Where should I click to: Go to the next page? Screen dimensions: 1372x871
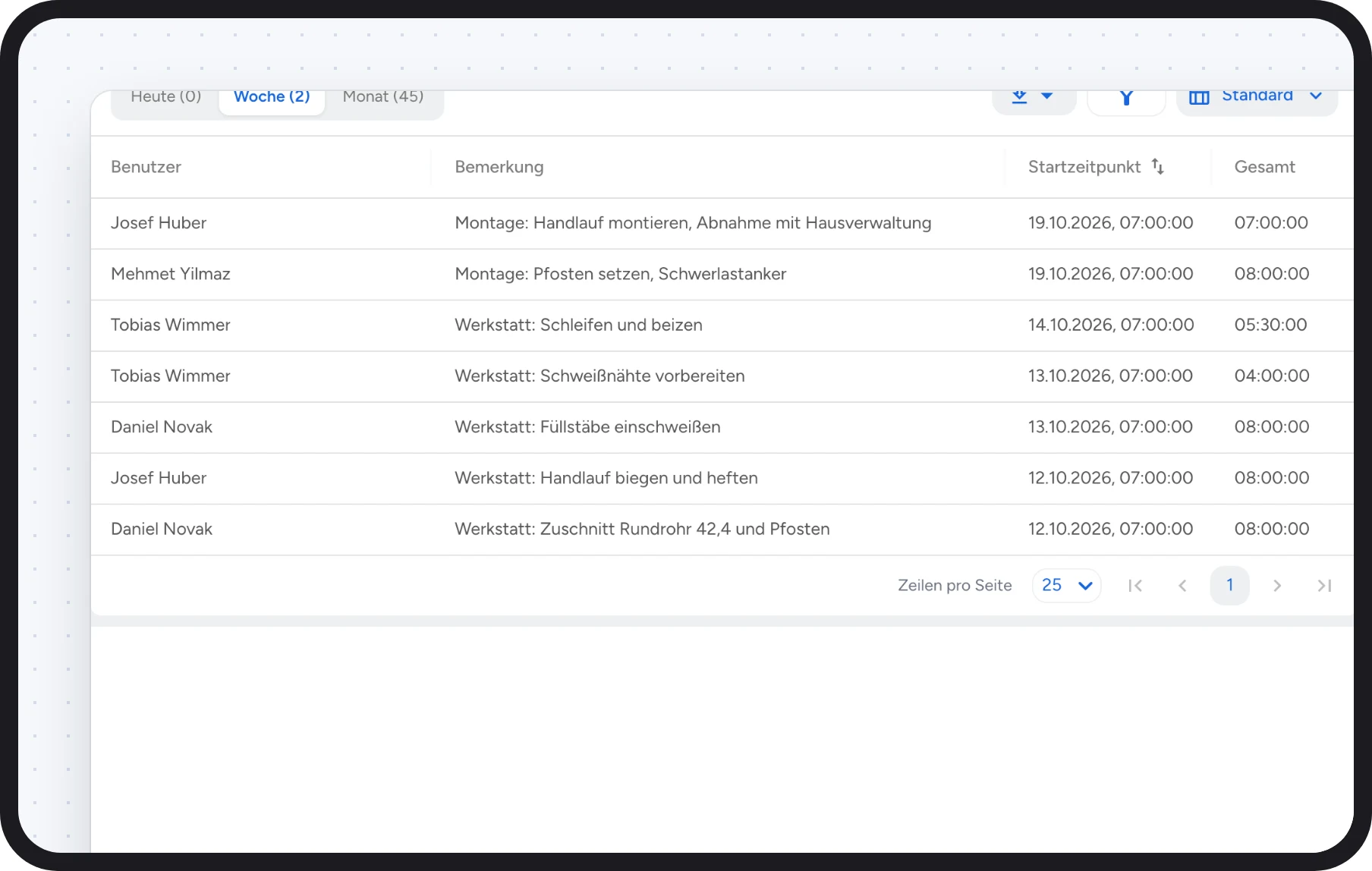point(1277,586)
